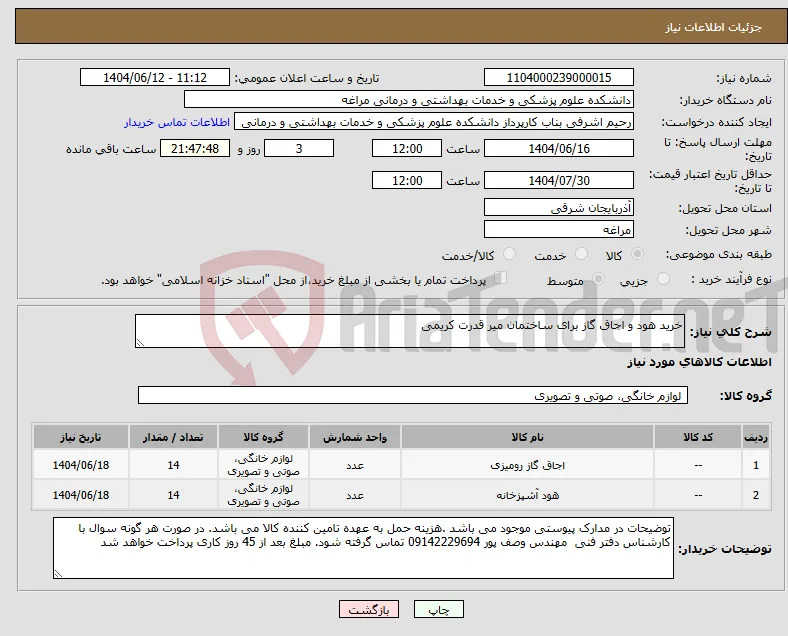Click the اطلاعات کالاهای مورد نیاز heading

pos(699,362)
